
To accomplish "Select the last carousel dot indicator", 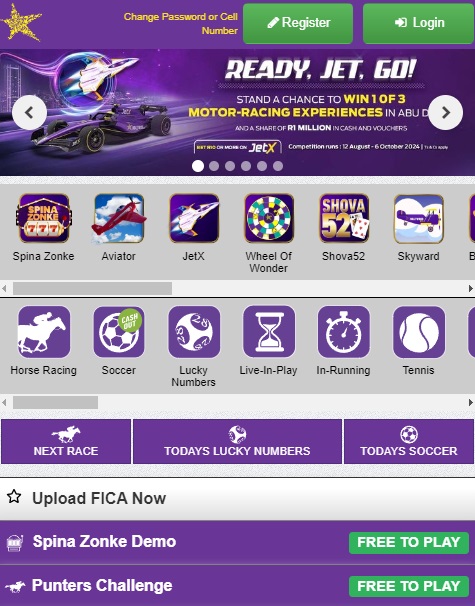I will [x=278, y=166].
